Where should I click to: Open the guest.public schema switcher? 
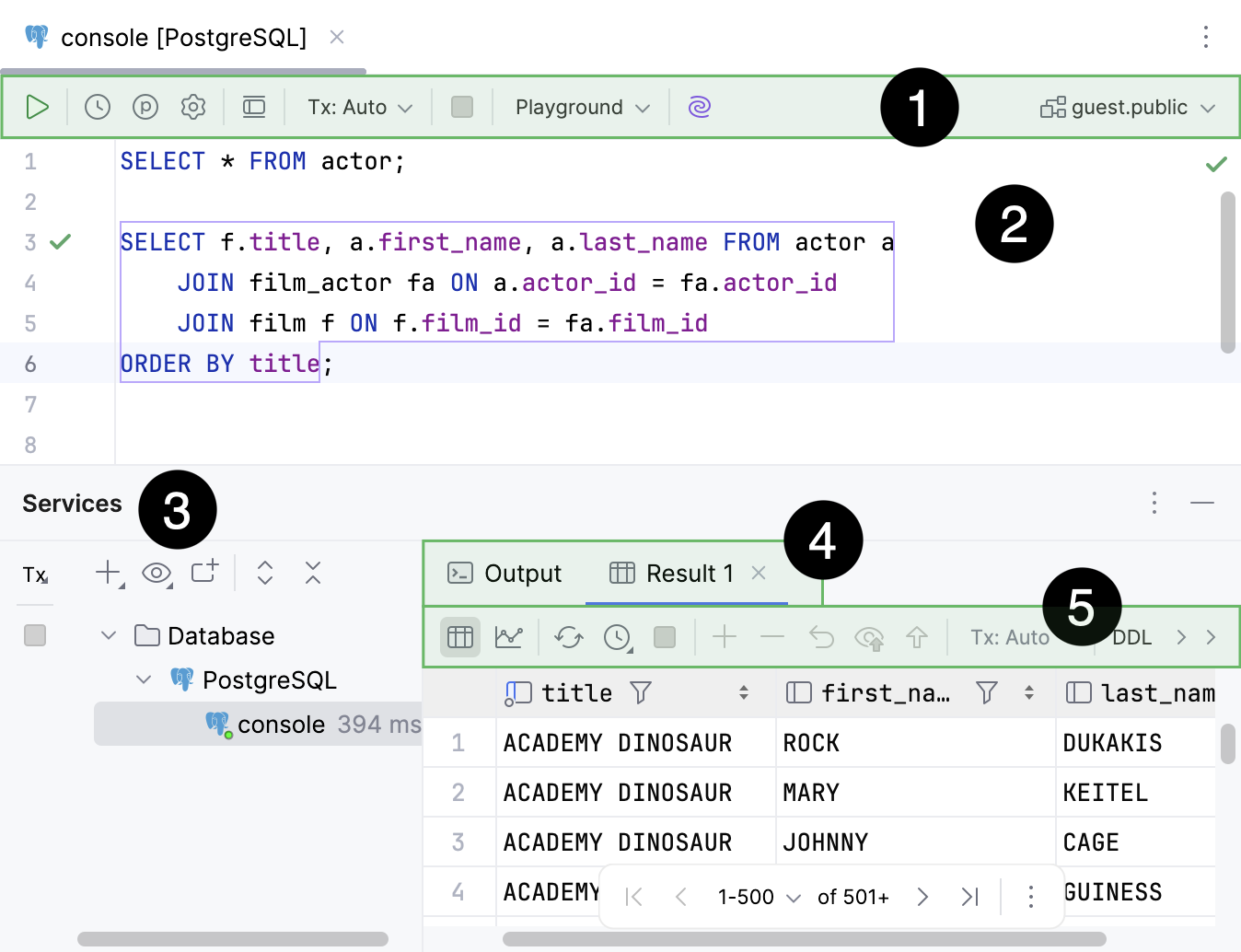point(1128,106)
